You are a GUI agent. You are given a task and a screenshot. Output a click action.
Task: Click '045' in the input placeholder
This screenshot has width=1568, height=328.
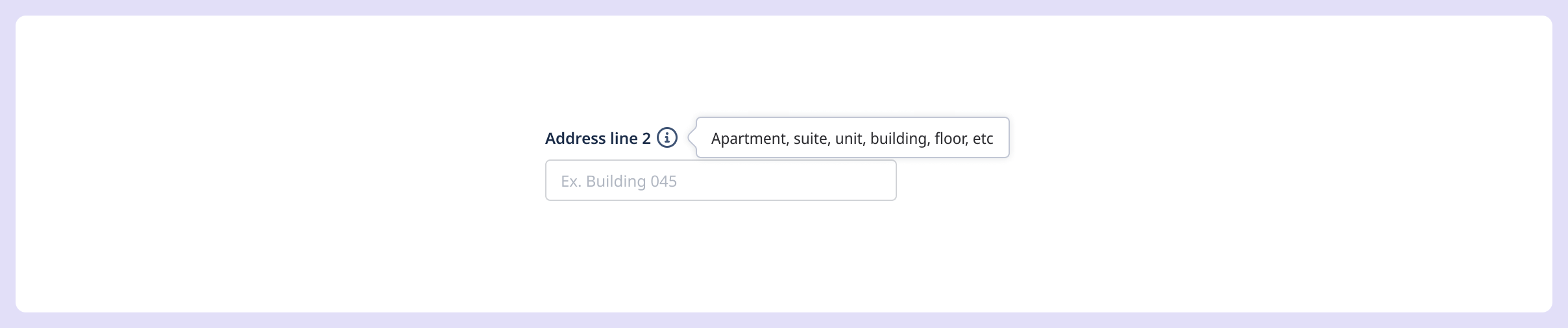(663, 181)
